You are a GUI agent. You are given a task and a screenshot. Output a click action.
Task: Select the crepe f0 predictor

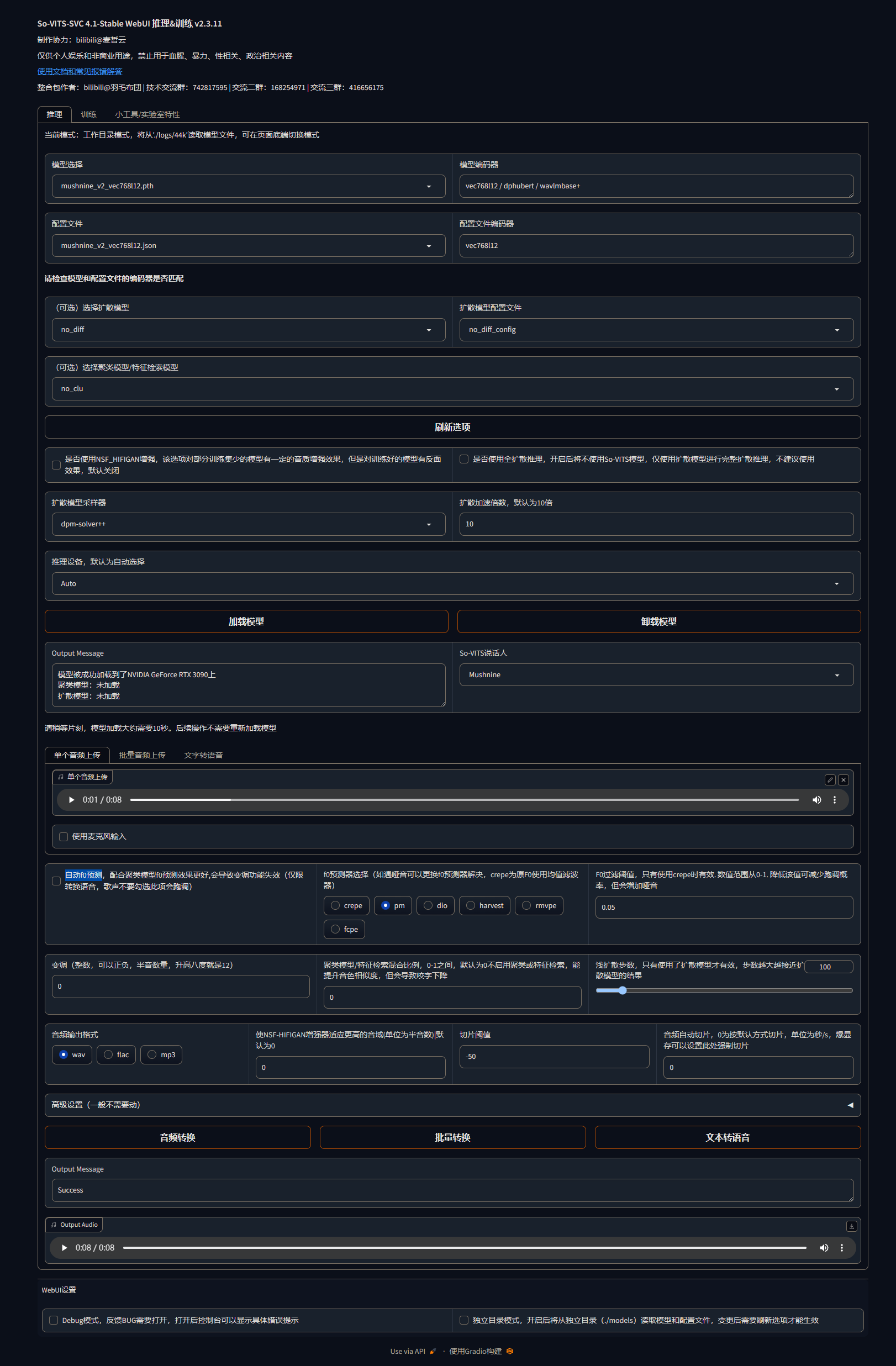(x=335, y=905)
